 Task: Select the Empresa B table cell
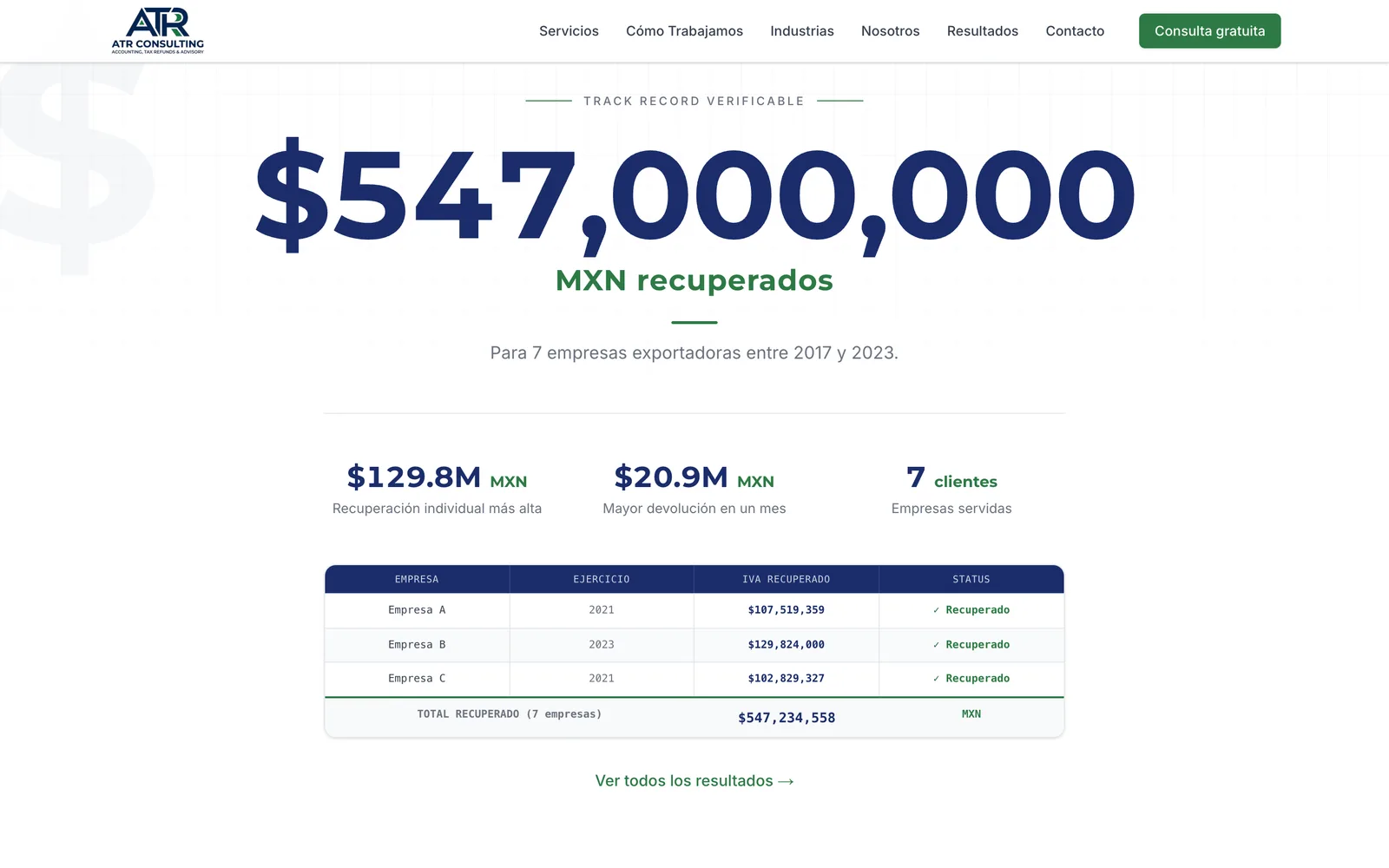(417, 645)
